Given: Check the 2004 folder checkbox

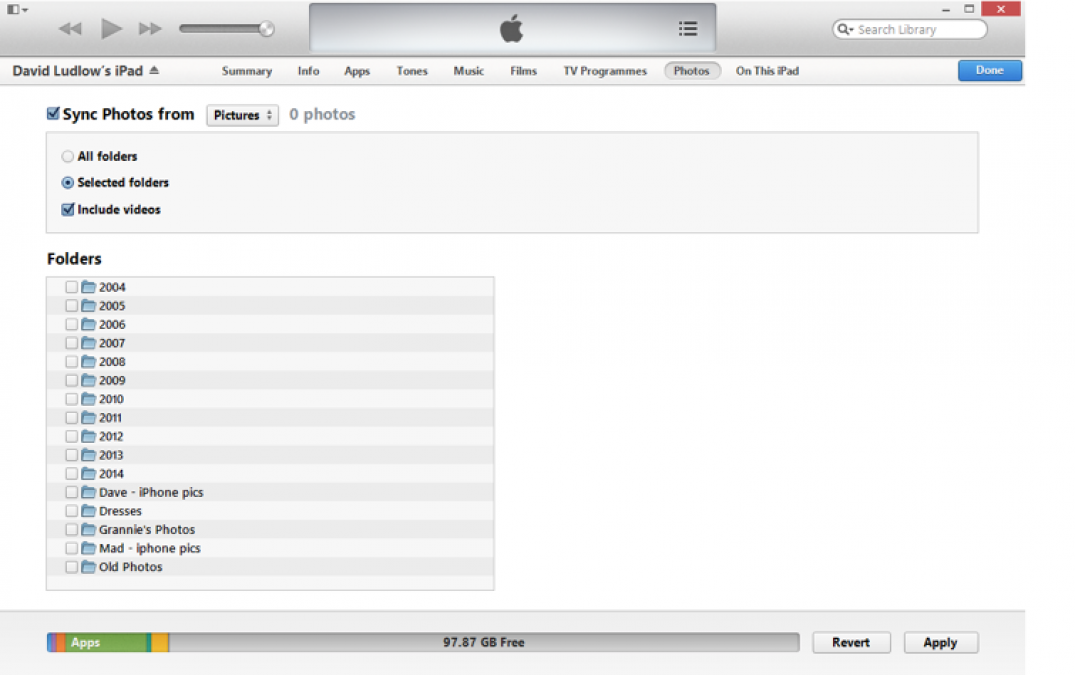Looking at the screenshot, I should pos(71,287).
